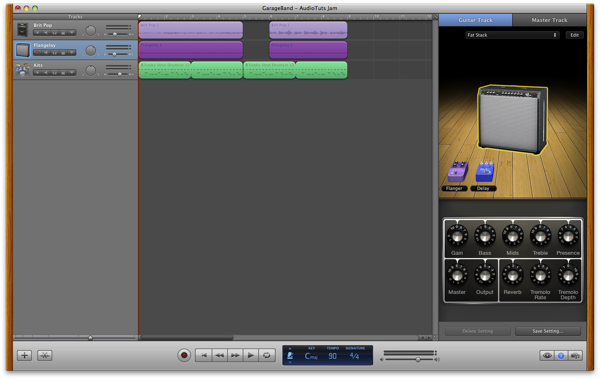600x379 pixels.
Task: Solo the Brit Pop track with headphones button
Action: 55,33
